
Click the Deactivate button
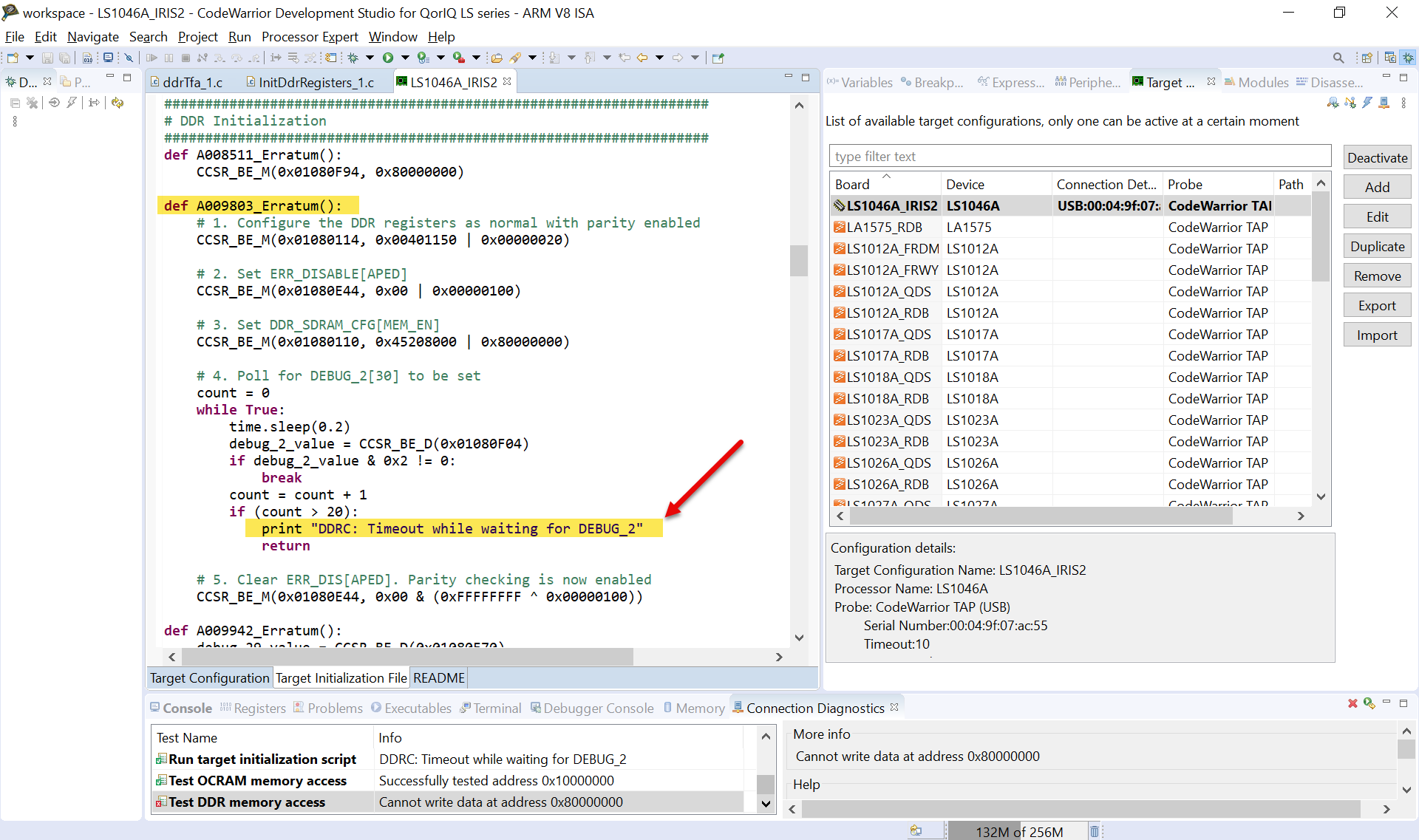[1376, 157]
